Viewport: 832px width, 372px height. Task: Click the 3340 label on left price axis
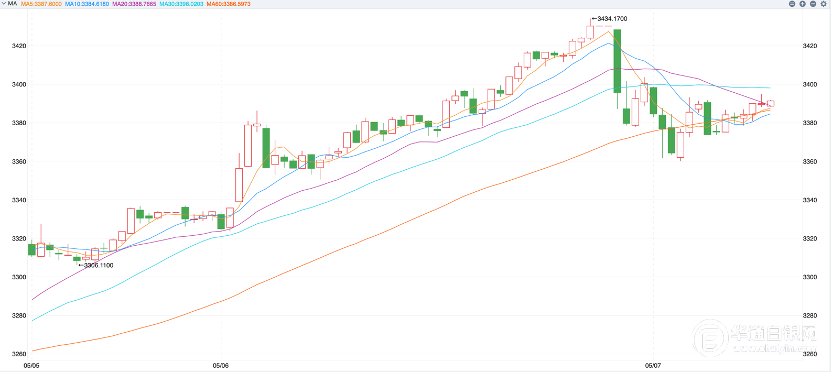18,200
